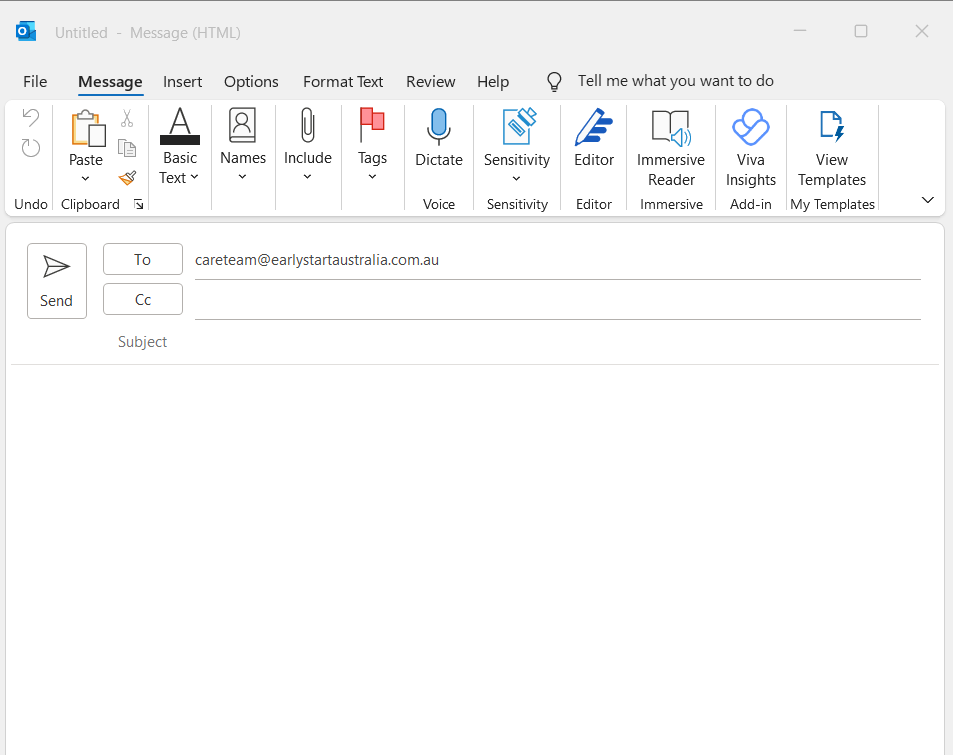
Task: Click the Cc recipients button
Action: (x=143, y=300)
